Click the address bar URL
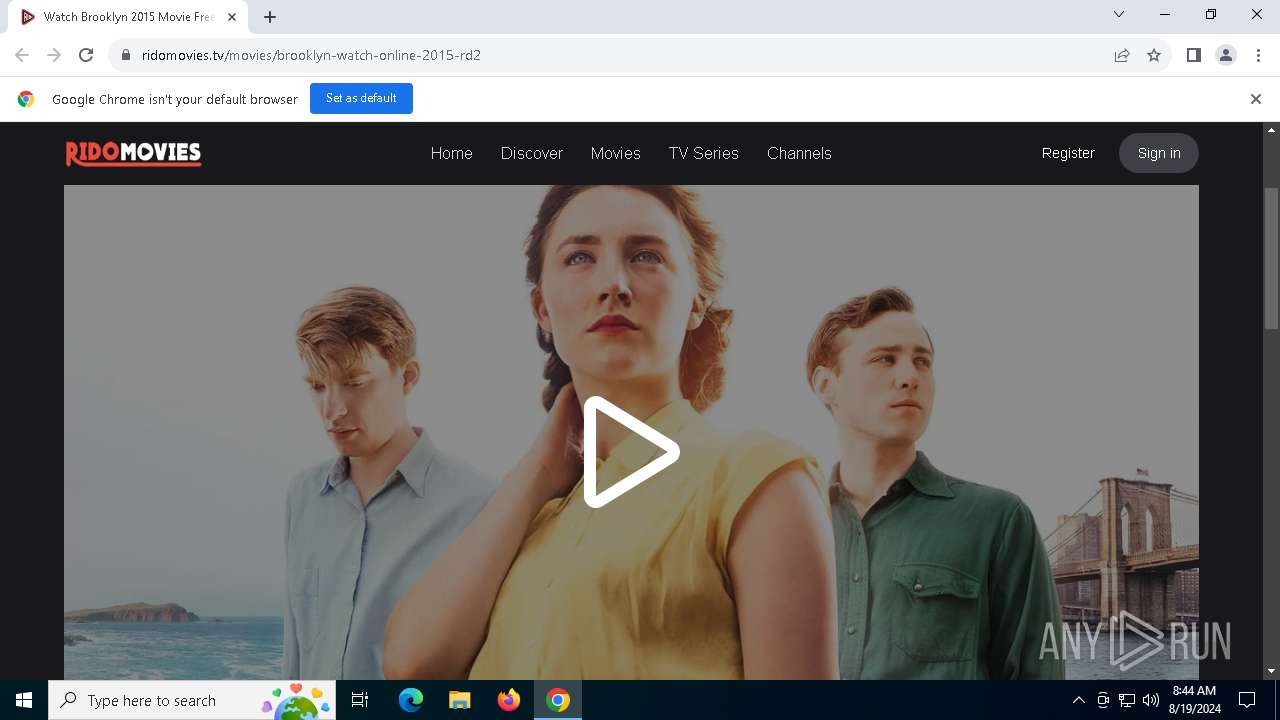This screenshot has width=1280, height=720. pyautogui.click(x=311, y=55)
